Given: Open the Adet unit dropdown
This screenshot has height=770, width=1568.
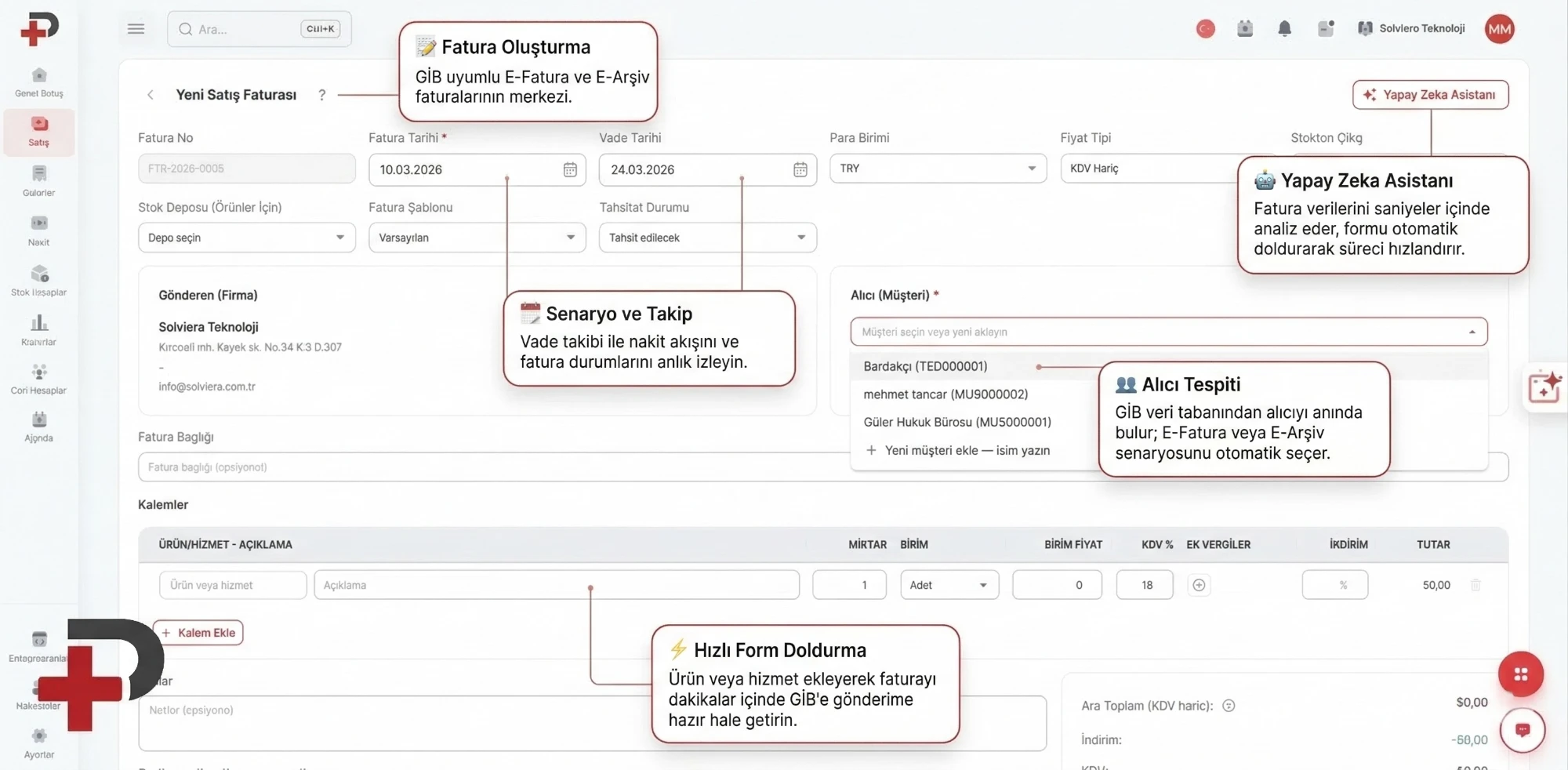Looking at the screenshot, I should tap(949, 585).
